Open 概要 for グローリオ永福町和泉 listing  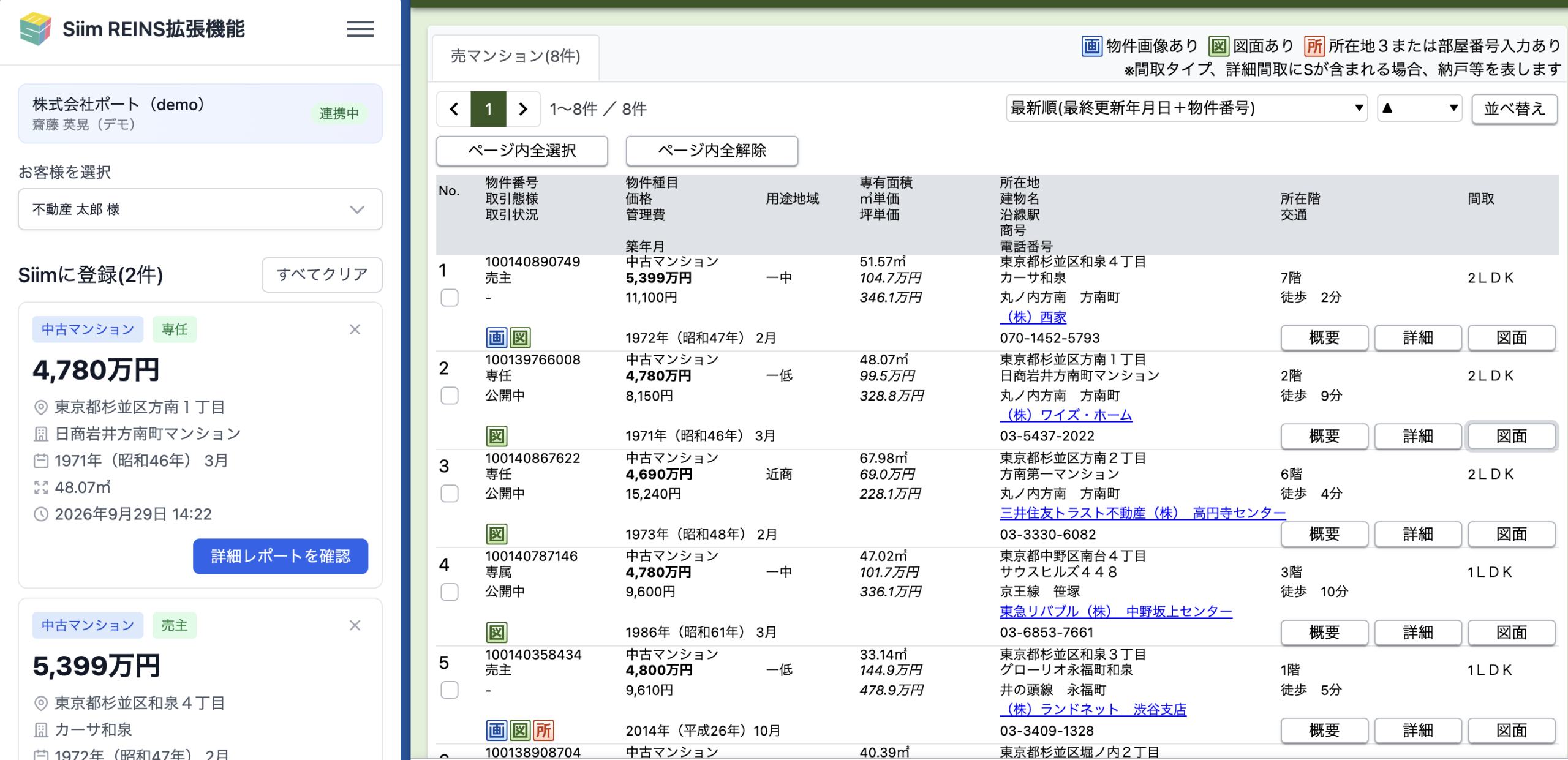point(1324,731)
